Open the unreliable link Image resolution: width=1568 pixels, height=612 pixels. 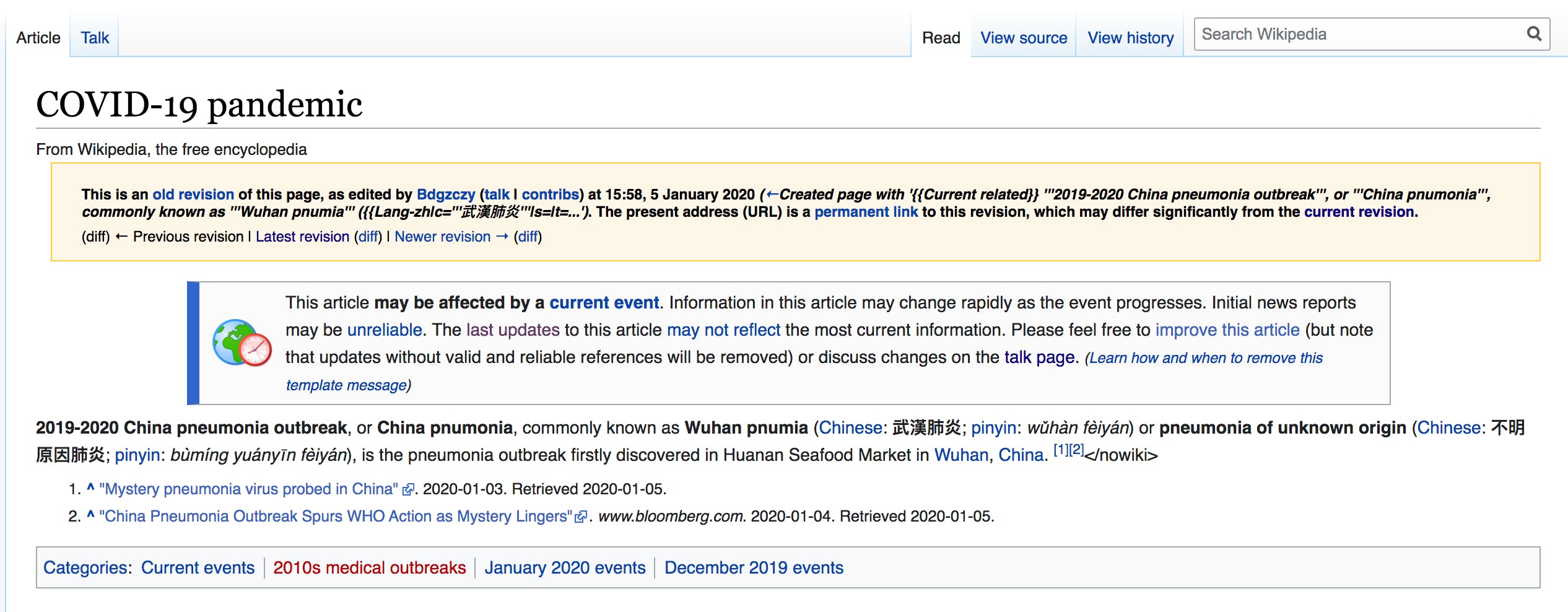click(x=385, y=330)
